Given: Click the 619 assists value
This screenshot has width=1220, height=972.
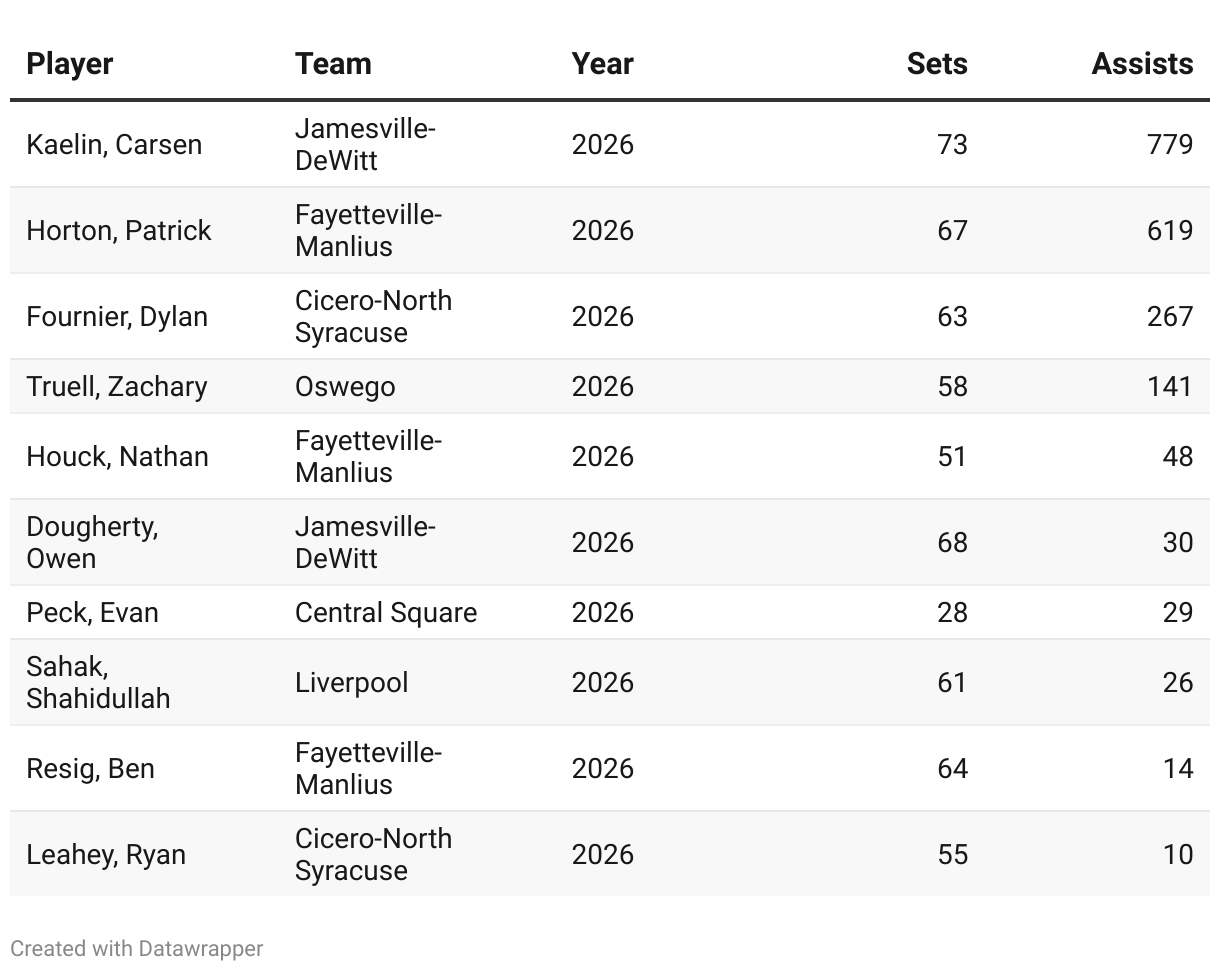Looking at the screenshot, I should coord(1169,230).
